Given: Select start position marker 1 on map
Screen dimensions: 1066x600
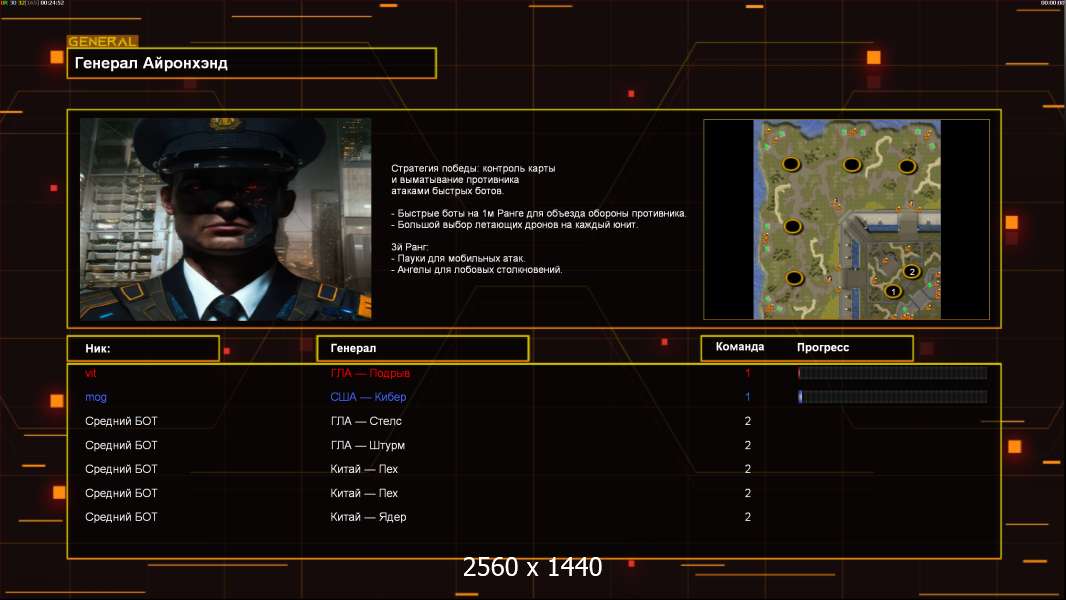Looking at the screenshot, I should coord(893,291).
